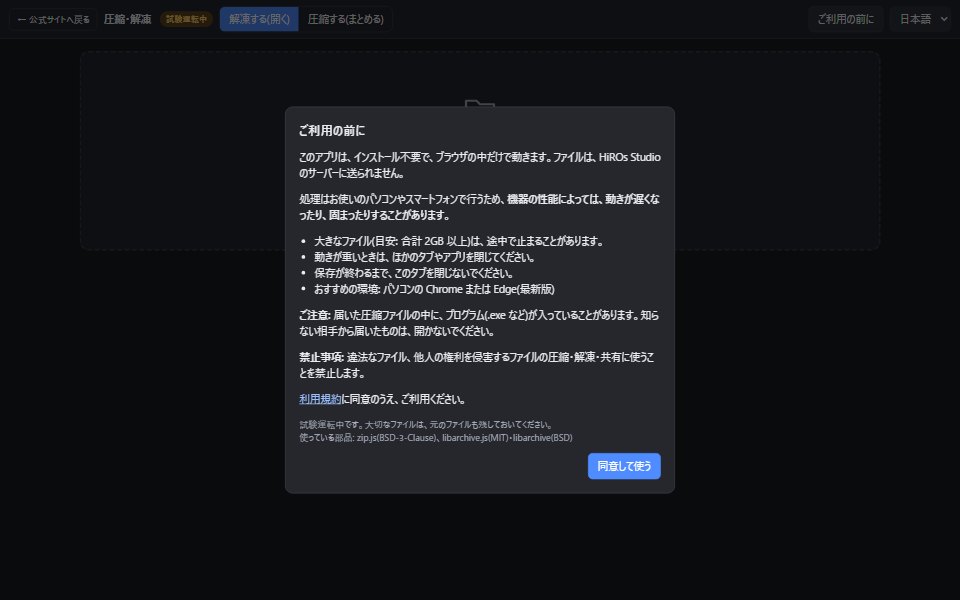The width and height of the screenshot is (960, 600).
Task: Click the 試験運転中です trial notice line
Action: (x=427, y=424)
